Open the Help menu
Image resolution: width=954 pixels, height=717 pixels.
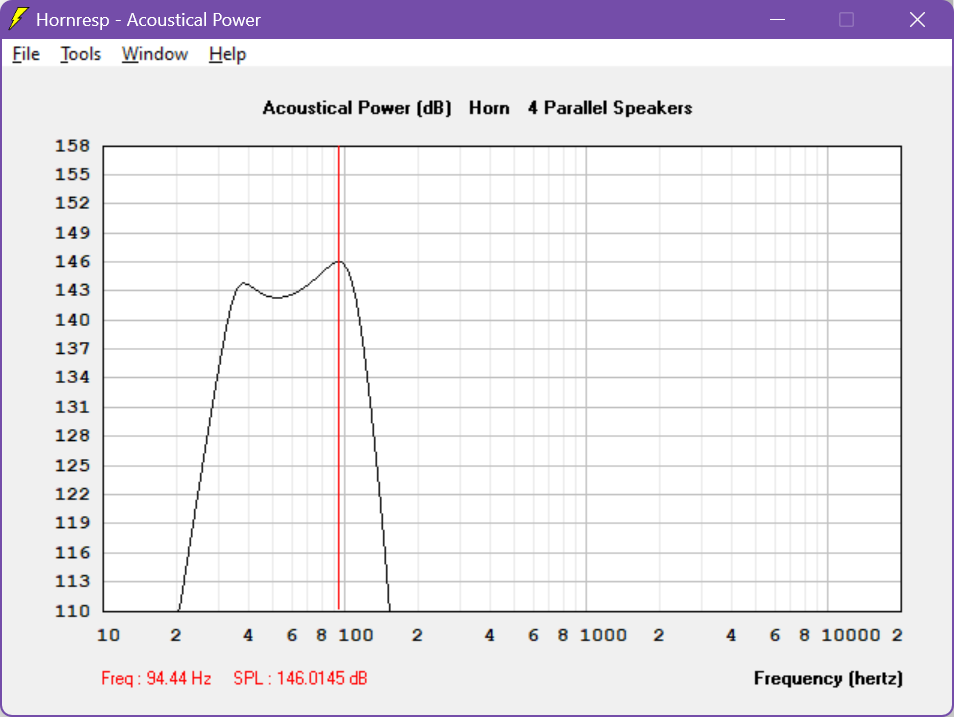(x=227, y=54)
